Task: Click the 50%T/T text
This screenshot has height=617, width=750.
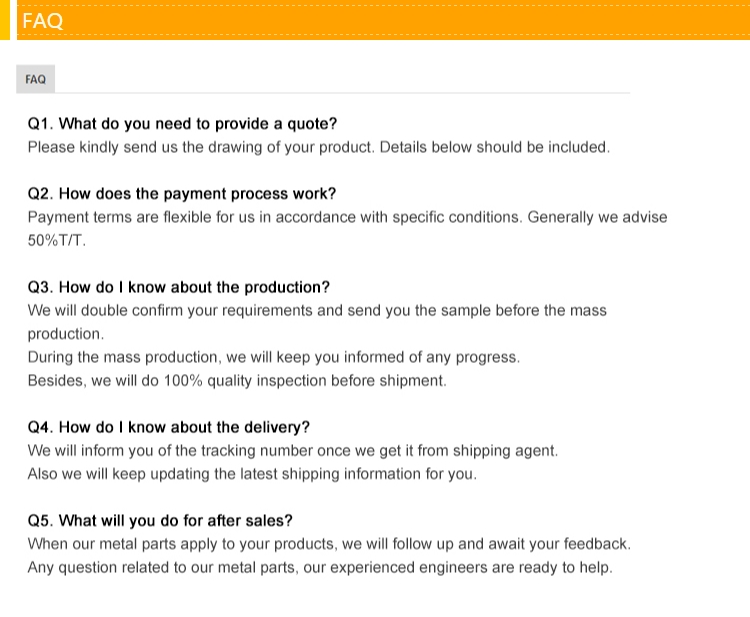Action: [57, 240]
